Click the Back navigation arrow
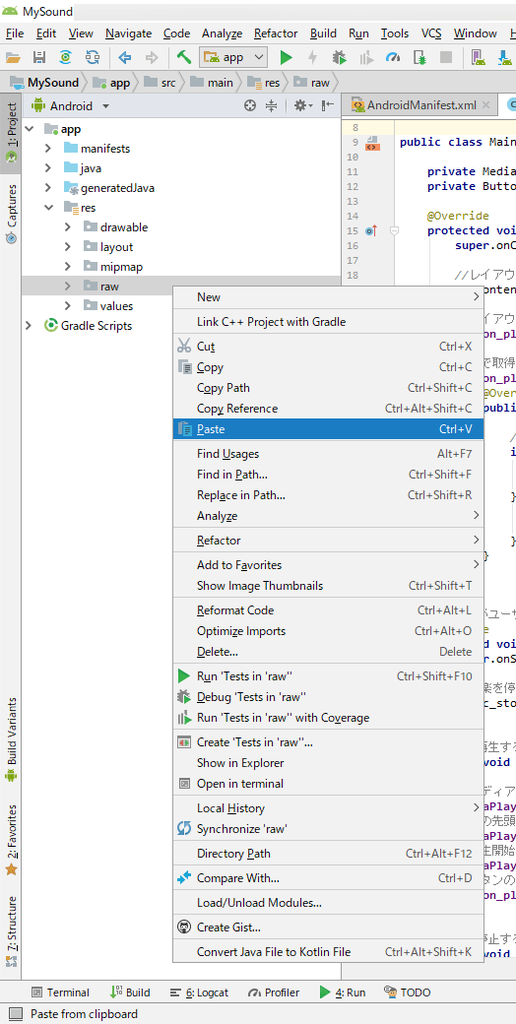Viewport: 516px width, 1024px height. [125, 57]
